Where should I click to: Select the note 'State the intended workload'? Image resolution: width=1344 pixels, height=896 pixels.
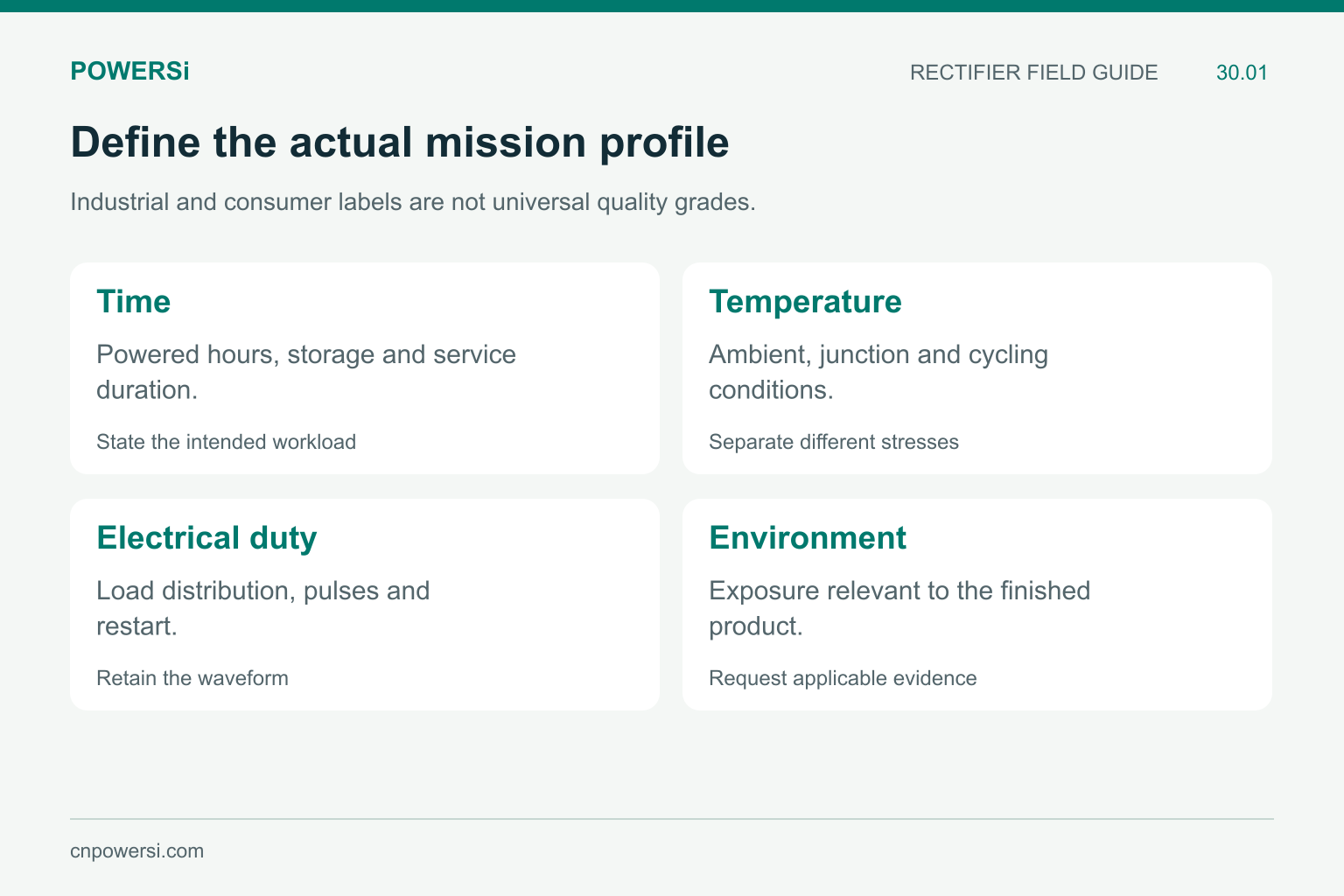(x=226, y=442)
